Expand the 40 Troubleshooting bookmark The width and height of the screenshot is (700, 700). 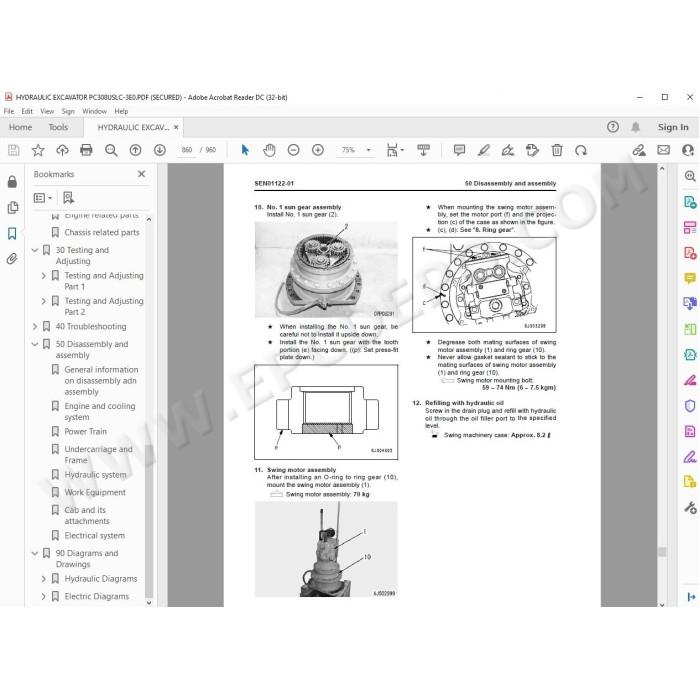click(x=35, y=327)
